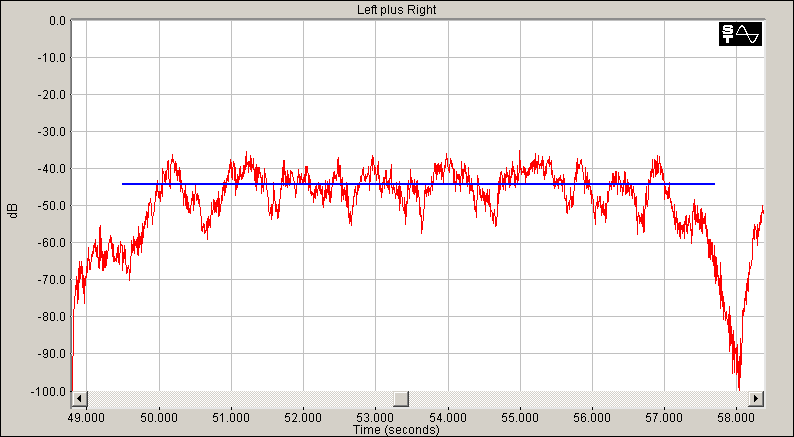Screen dimensions: 794x437
Task: Click the 49.000 tick on the time axis
Action: tap(87, 416)
